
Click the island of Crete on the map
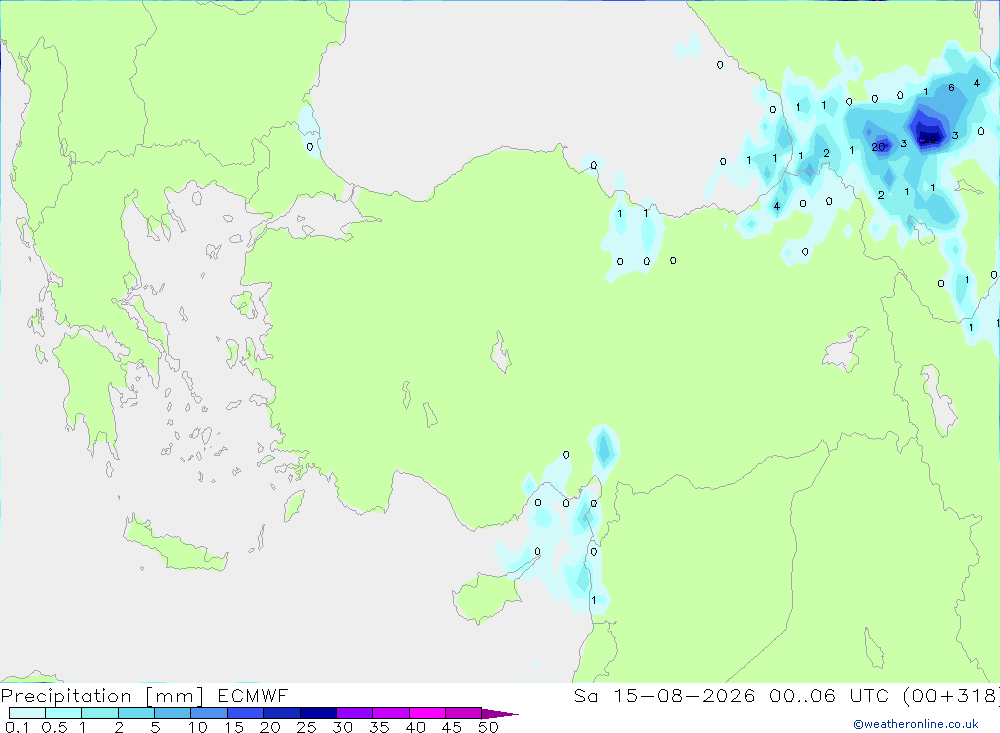175,544
